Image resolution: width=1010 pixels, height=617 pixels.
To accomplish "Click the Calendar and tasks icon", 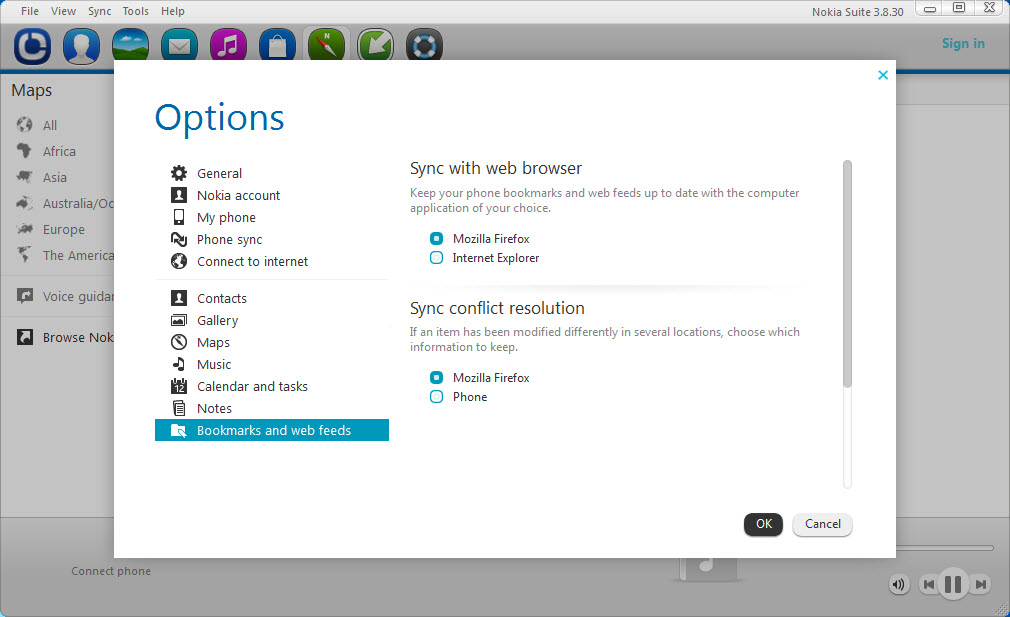I will tap(178, 386).
